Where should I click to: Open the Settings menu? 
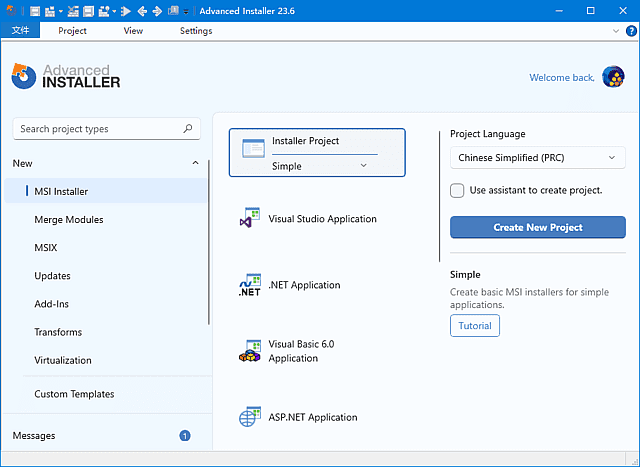(196, 31)
